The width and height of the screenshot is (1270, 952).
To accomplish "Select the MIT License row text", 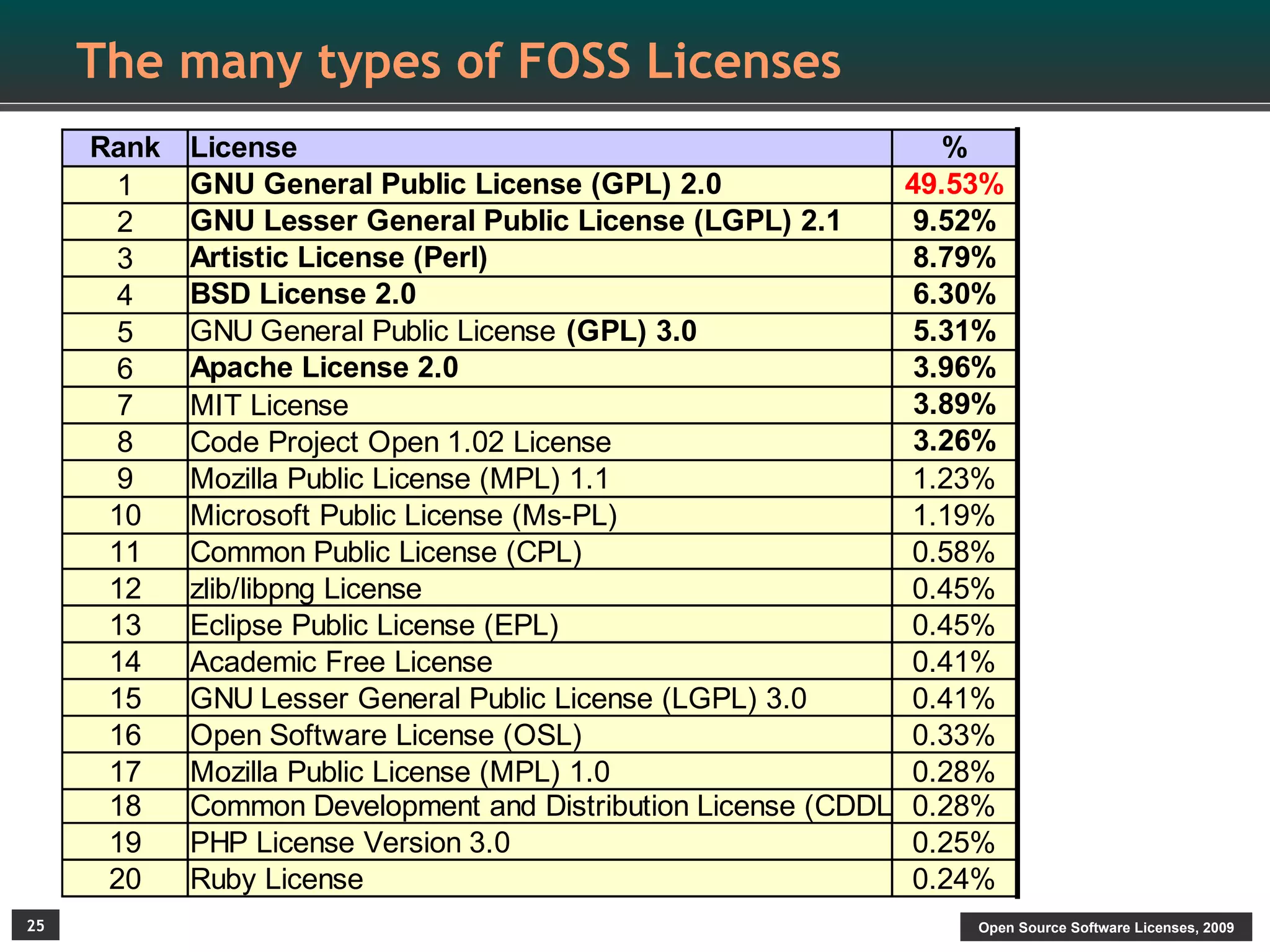I will coord(269,405).
